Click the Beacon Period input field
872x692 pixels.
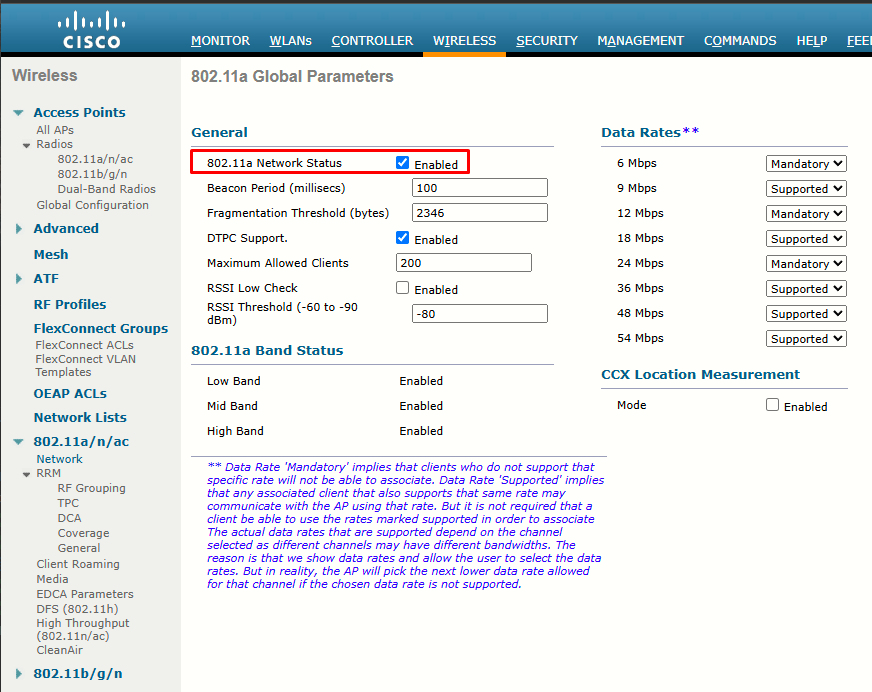click(479, 187)
